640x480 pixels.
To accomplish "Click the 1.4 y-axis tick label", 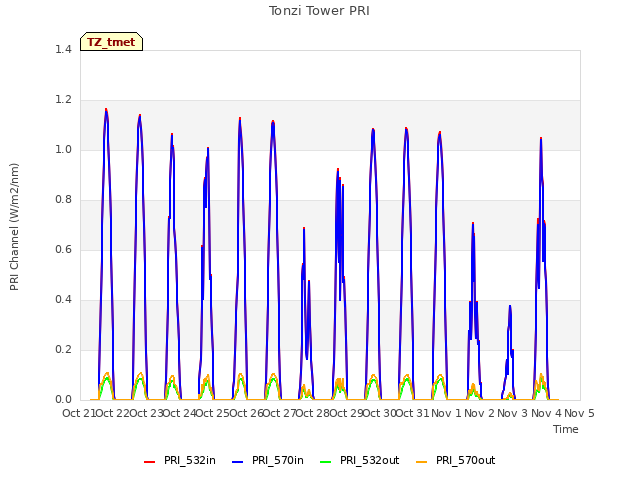I will click(63, 49).
